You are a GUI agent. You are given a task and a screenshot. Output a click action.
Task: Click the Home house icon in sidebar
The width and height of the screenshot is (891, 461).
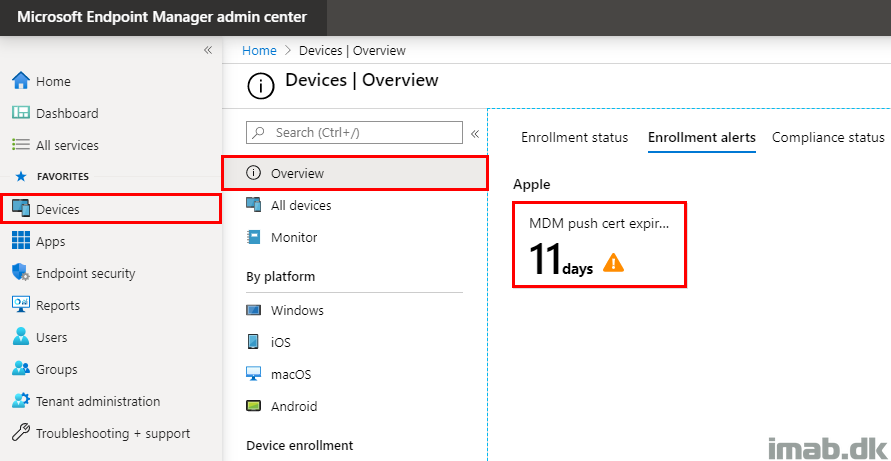(x=20, y=81)
